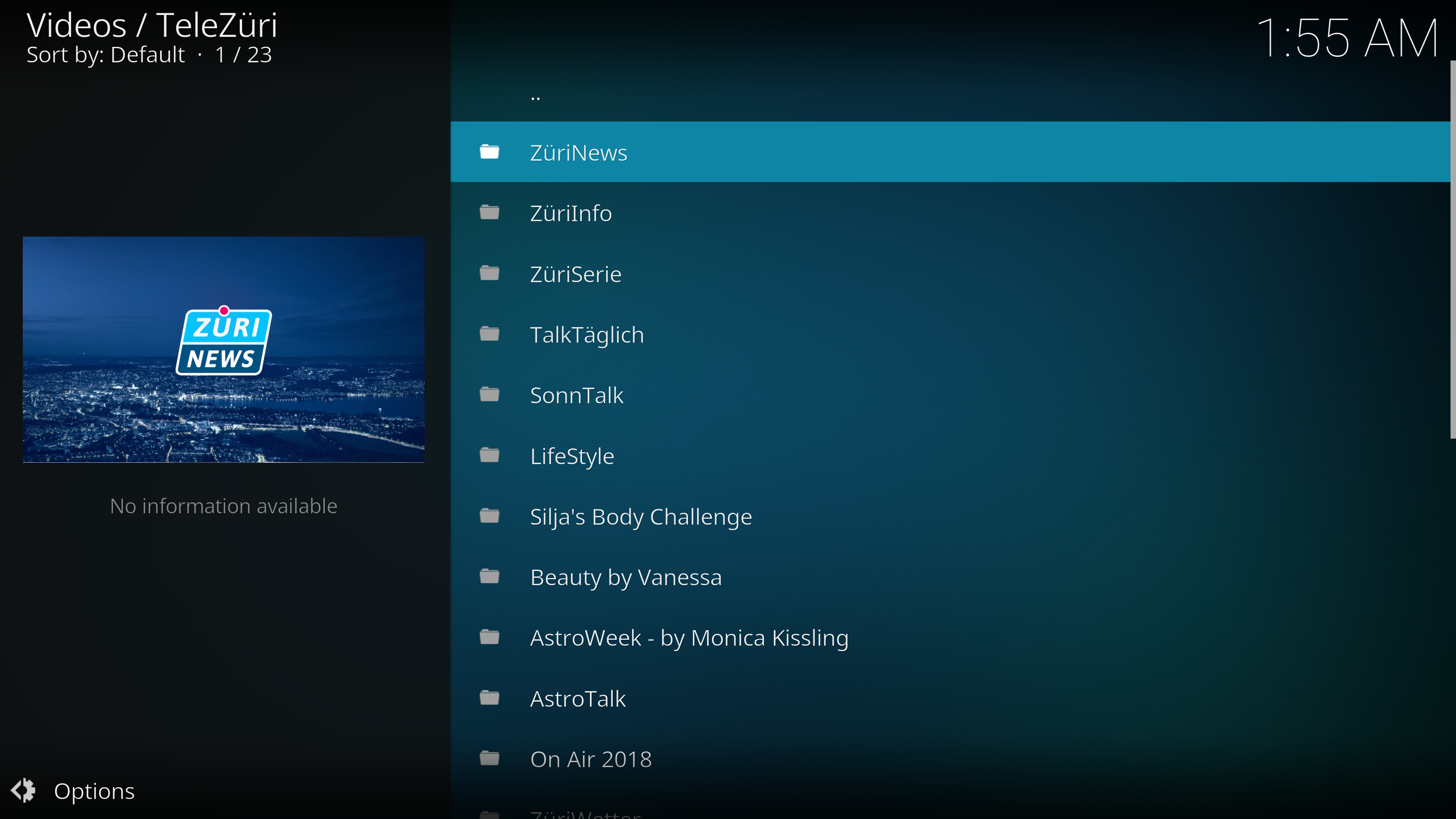
Task: Click the LifeStyle folder icon
Action: pos(490,455)
